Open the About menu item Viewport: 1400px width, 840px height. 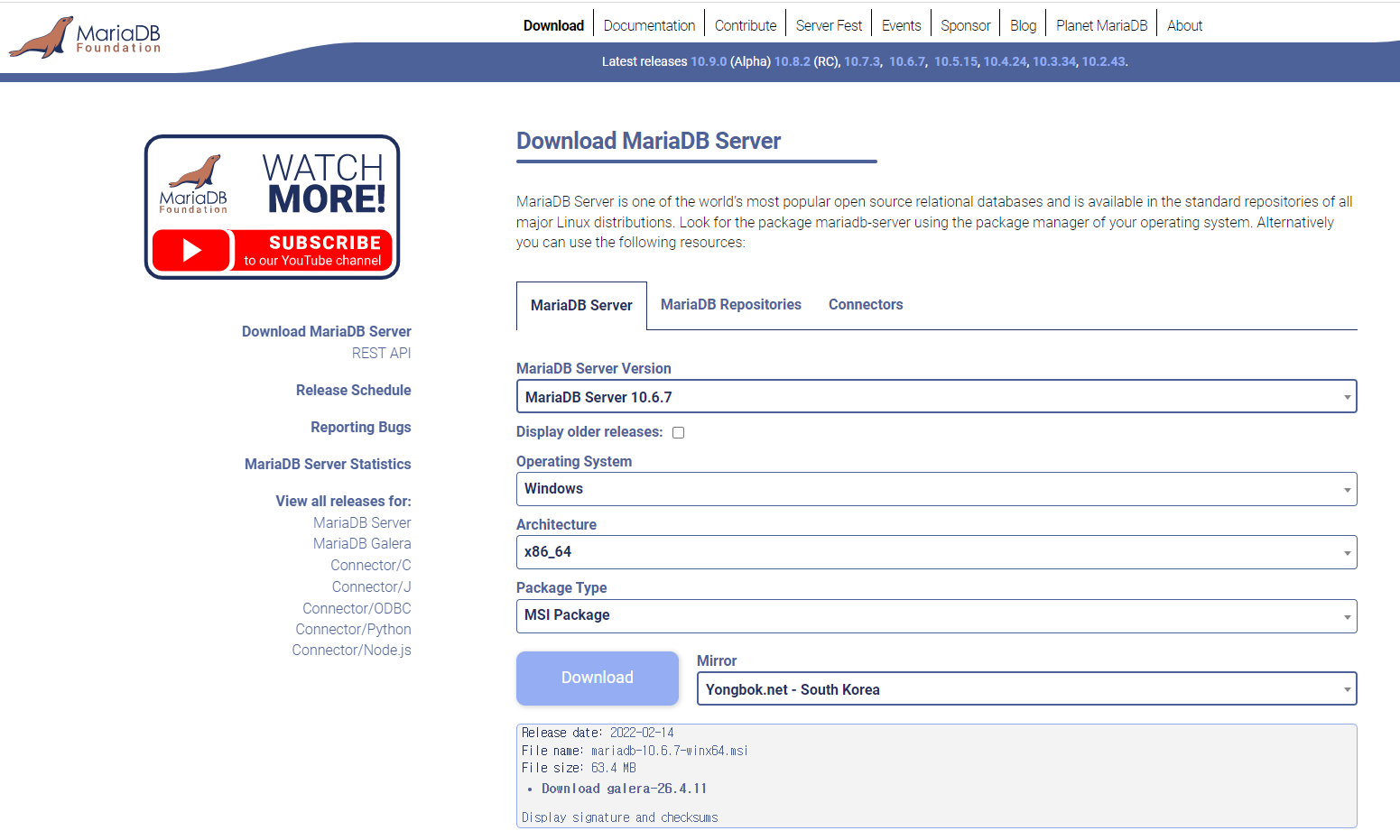[1184, 25]
